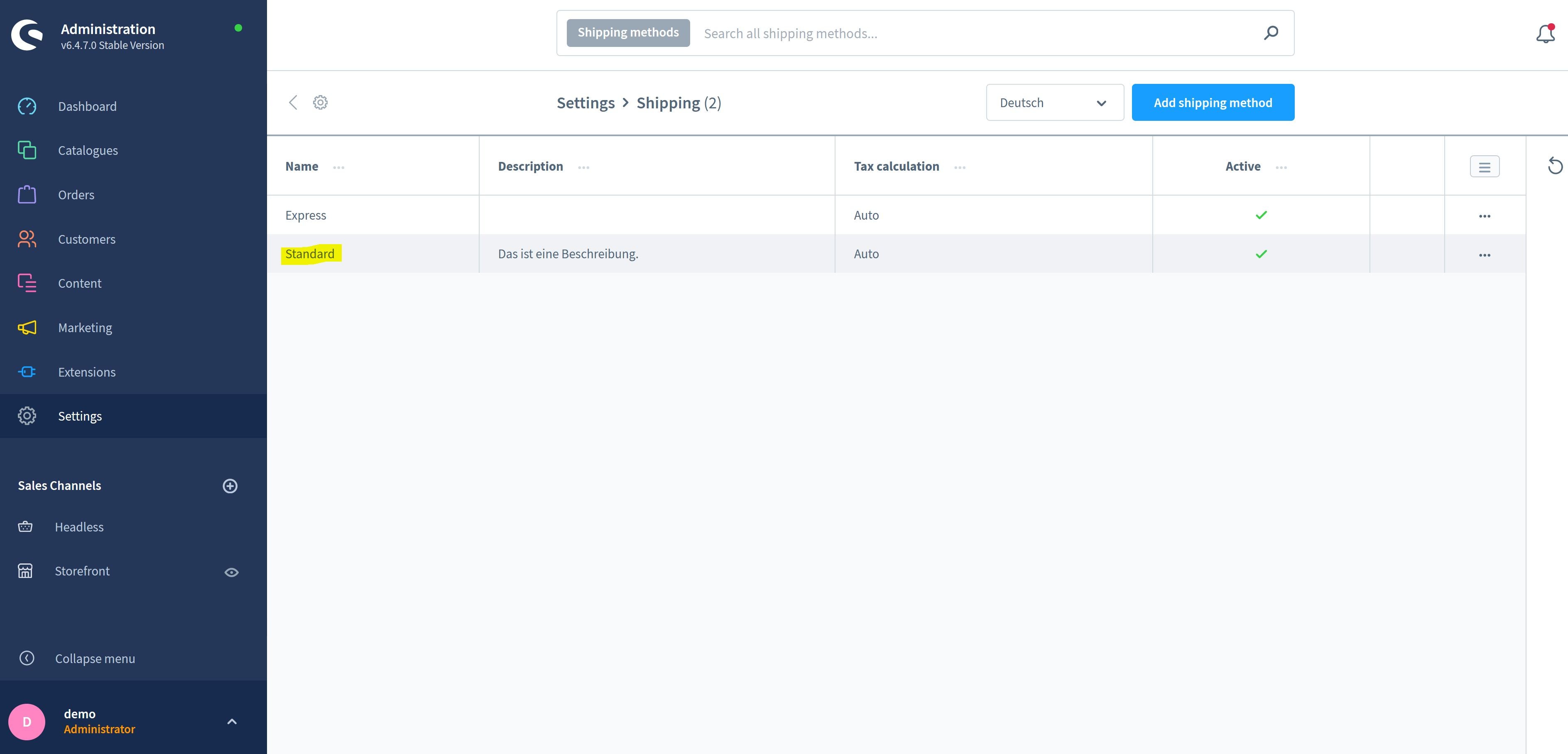The image size is (1568, 754).
Task: Click Add shipping method button
Action: point(1213,102)
